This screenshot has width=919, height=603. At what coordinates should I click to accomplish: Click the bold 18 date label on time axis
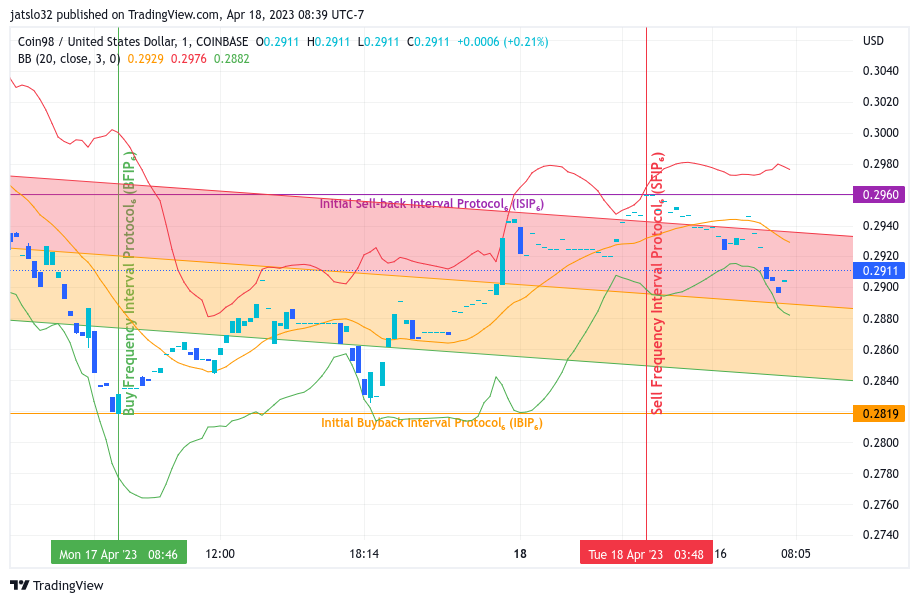(520, 554)
